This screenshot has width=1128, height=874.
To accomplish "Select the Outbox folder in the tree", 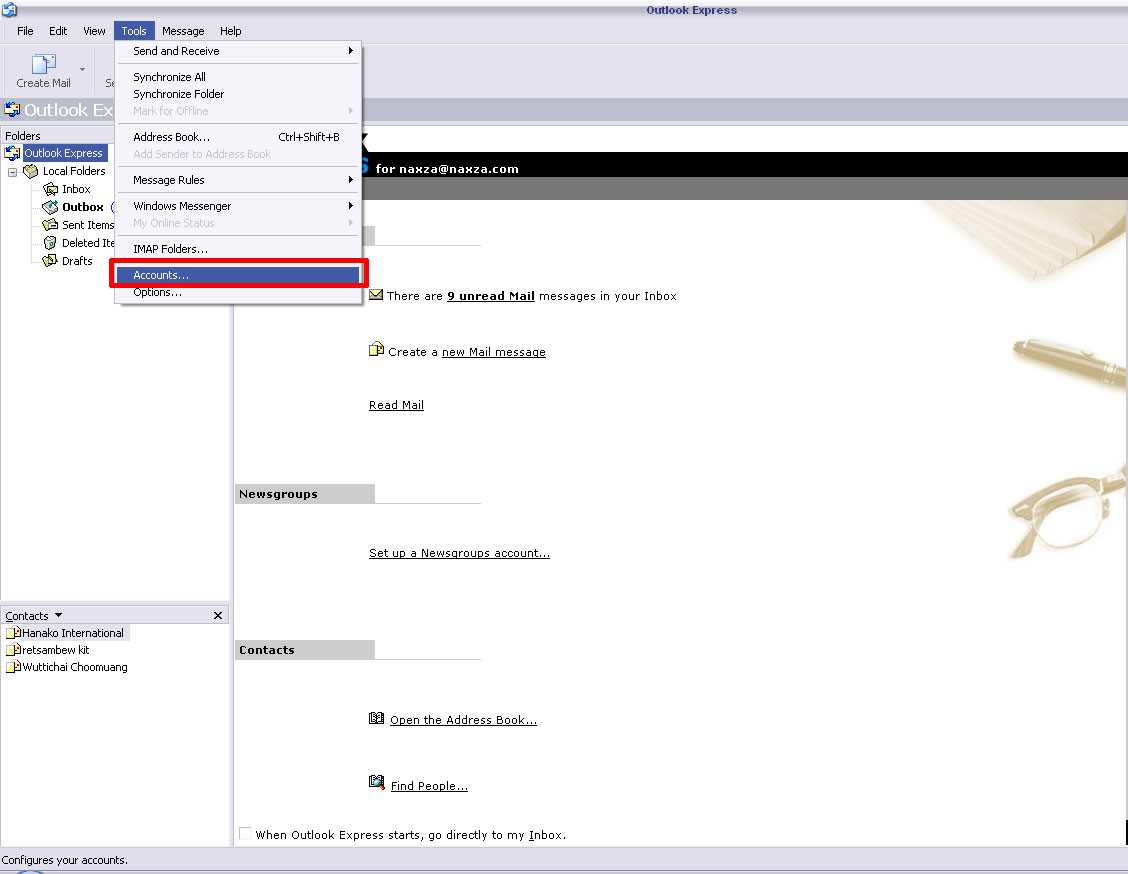I will pos(83,207).
